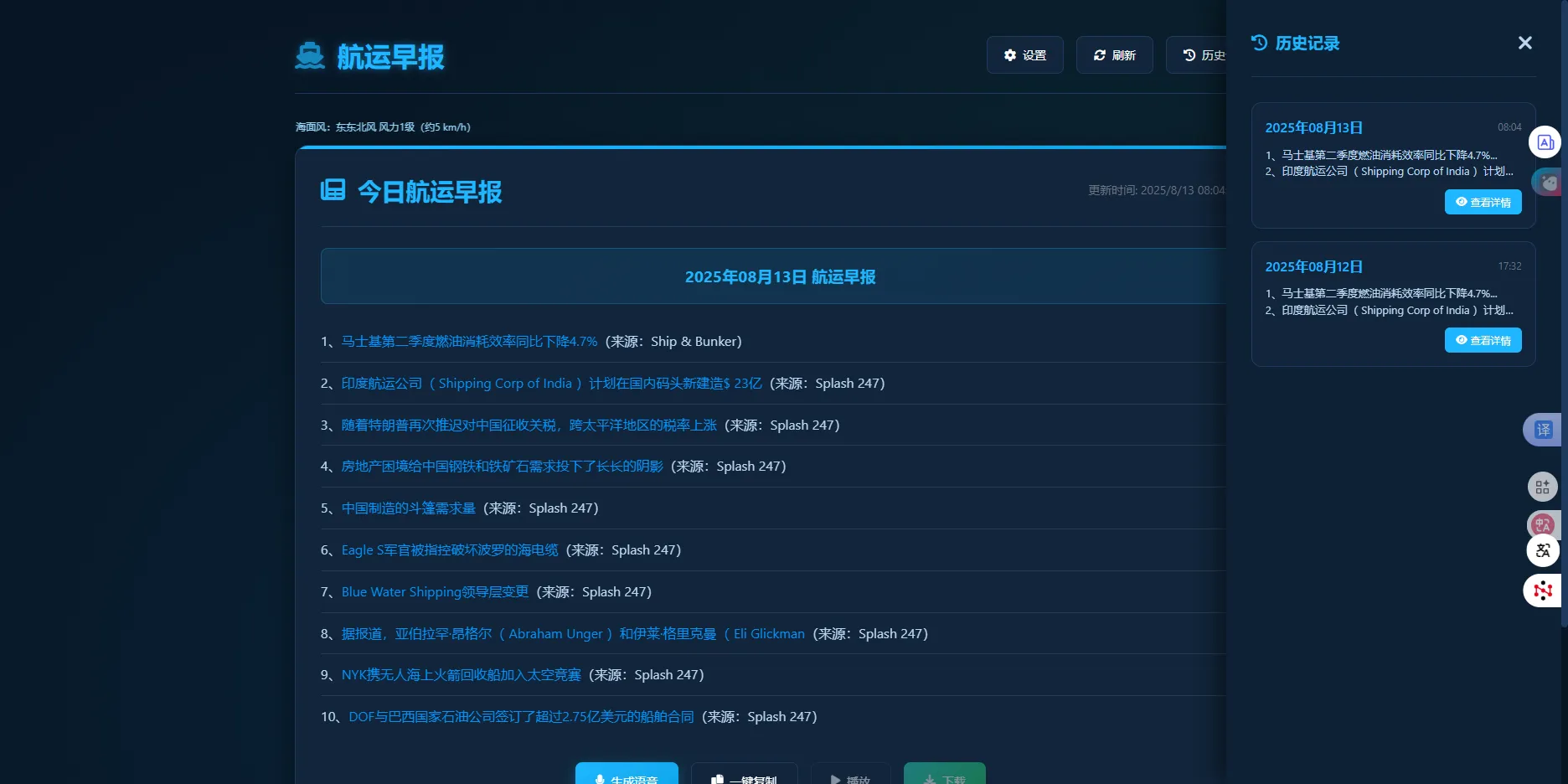Click the green 下载 download button
The image size is (1568, 784).
pyautogui.click(x=944, y=776)
